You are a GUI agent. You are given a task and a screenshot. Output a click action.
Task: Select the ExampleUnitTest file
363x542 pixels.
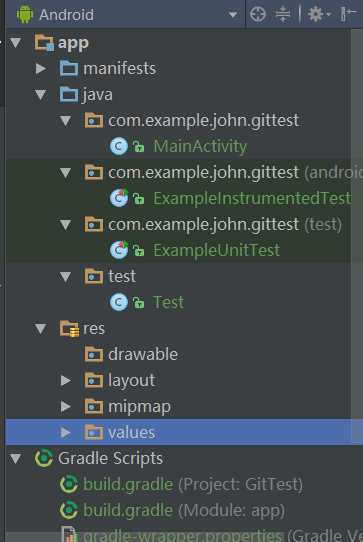pos(216,250)
